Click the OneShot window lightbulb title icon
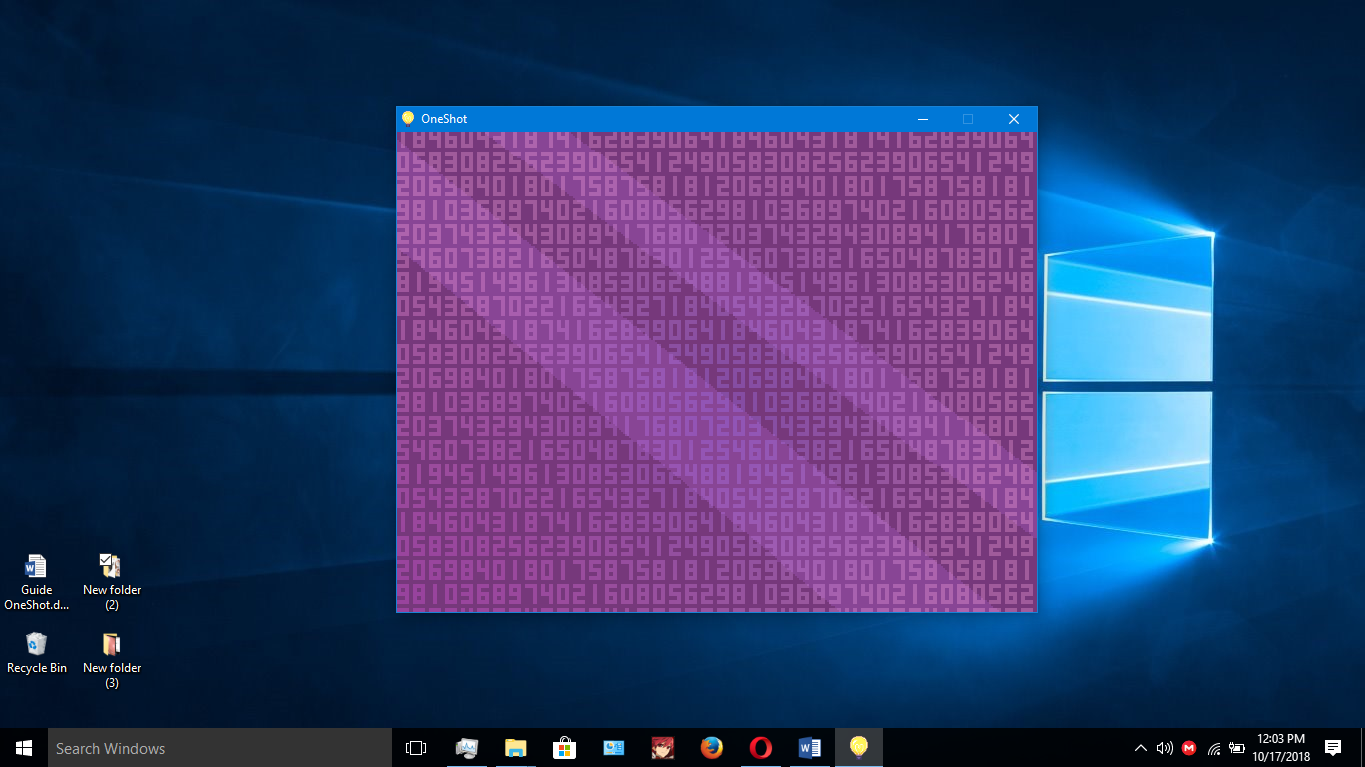Screen dimensions: 1365x767 coord(407,118)
